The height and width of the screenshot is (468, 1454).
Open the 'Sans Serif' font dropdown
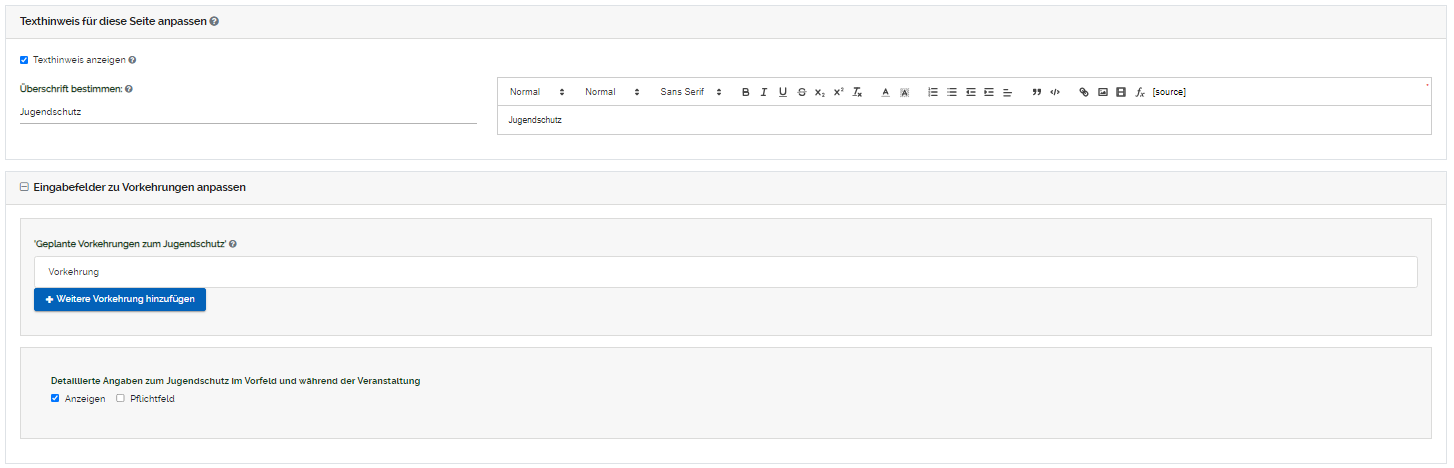pos(690,92)
